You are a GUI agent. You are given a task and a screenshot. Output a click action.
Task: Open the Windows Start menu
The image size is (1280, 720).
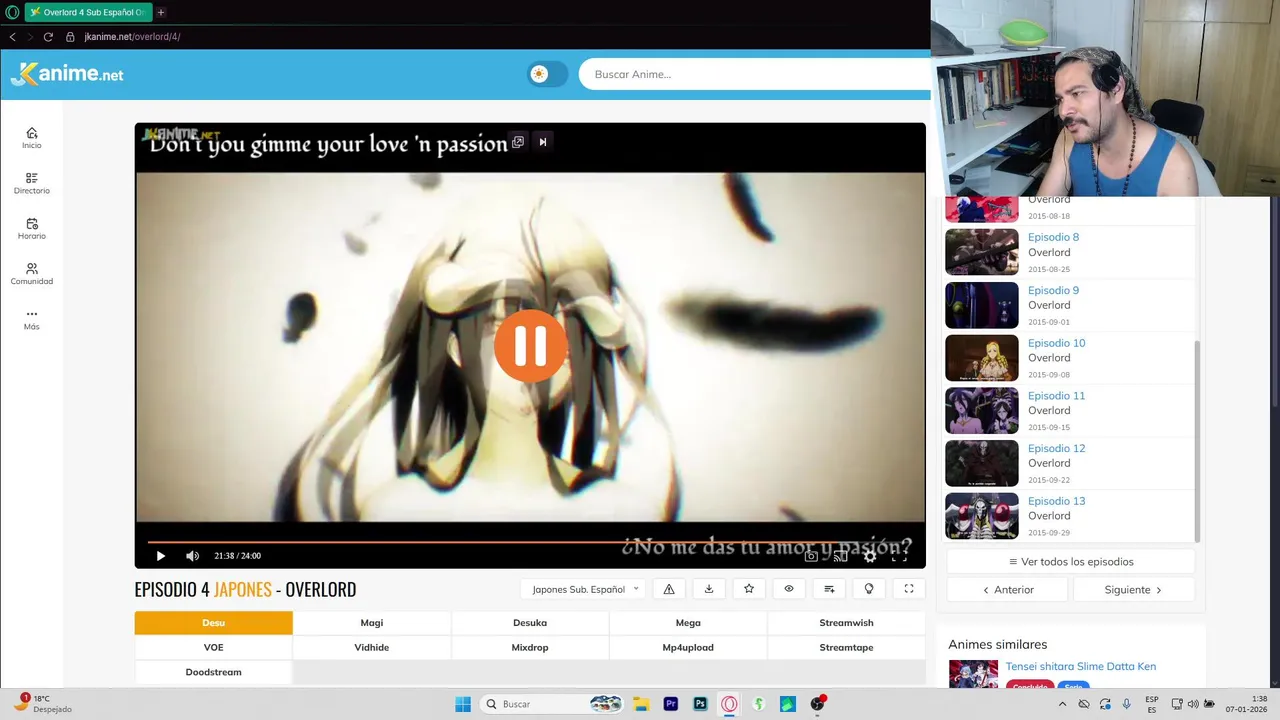click(x=463, y=704)
